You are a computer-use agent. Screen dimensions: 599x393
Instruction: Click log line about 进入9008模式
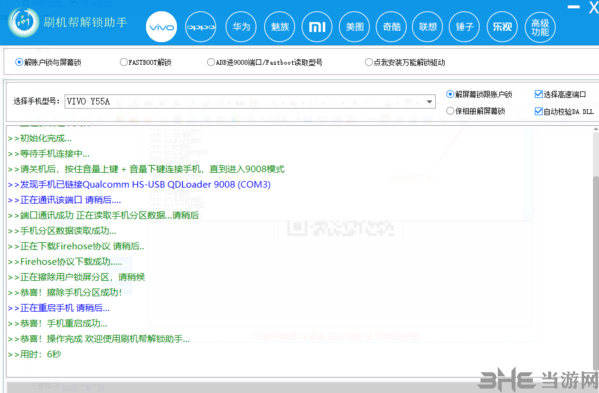pos(146,169)
